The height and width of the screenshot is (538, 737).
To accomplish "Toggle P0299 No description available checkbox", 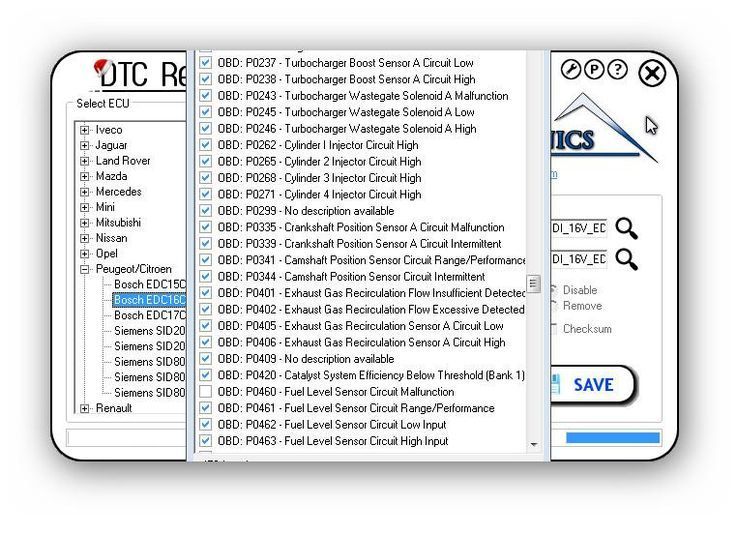I will (205, 211).
